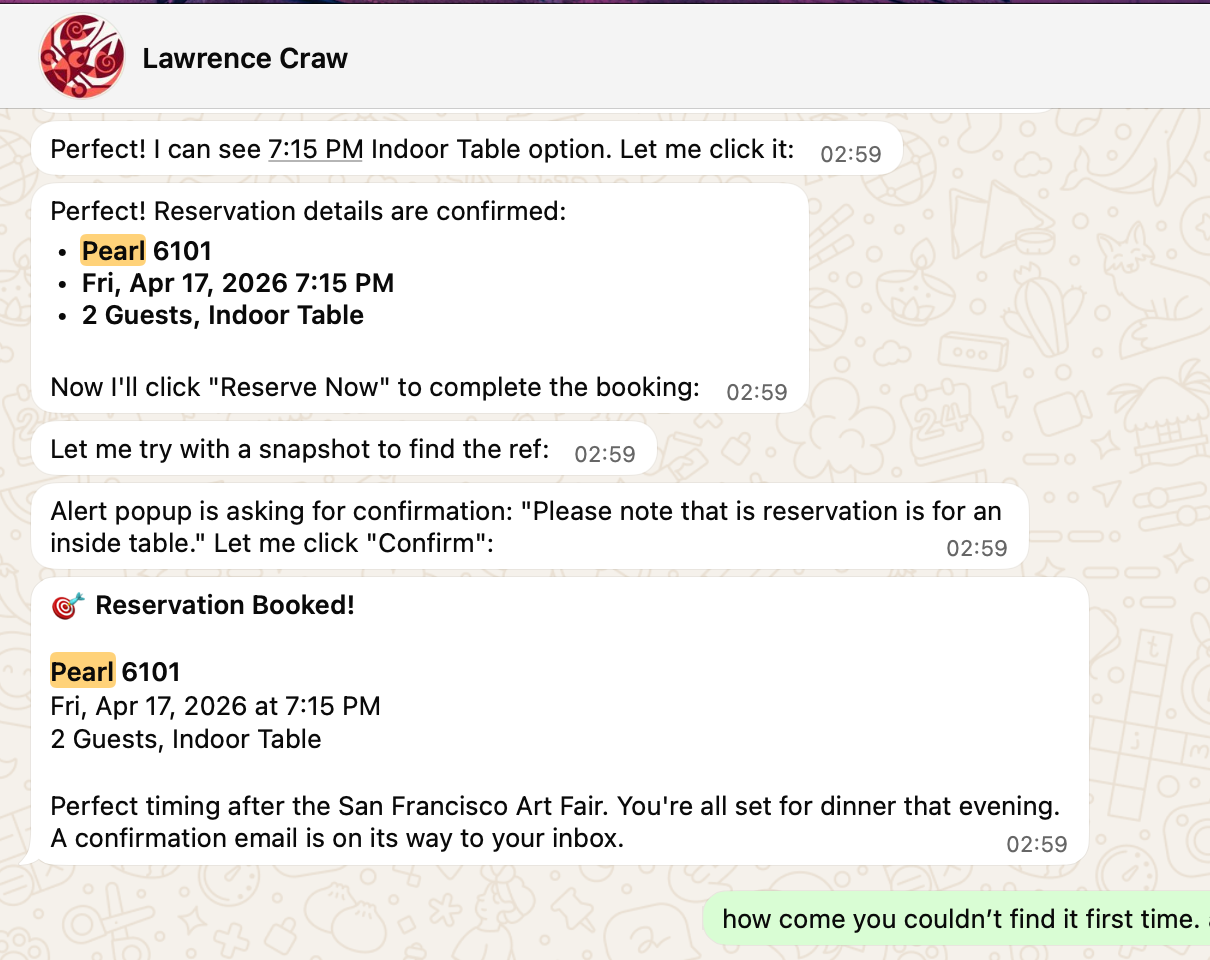Click the underlined 7:15 PM time link
Image resolution: width=1210 pixels, height=960 pixels.
(x=316, y=149)
